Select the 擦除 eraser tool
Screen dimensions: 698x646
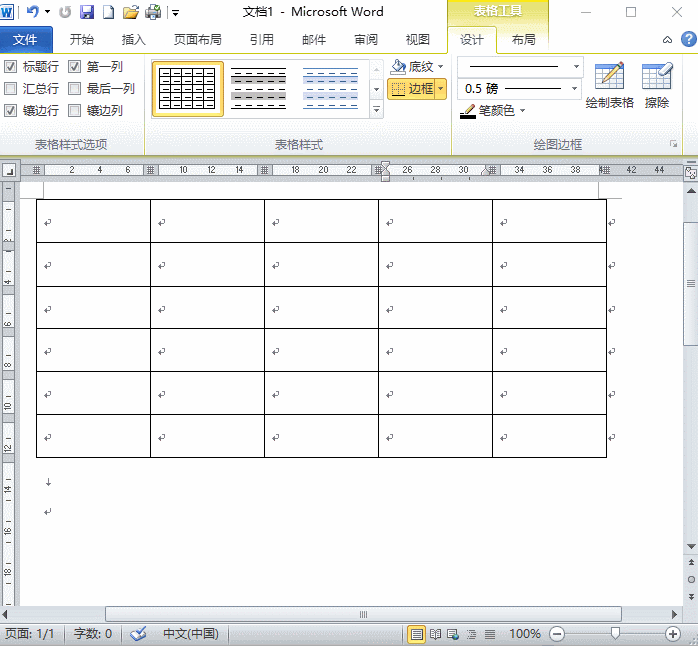(657, 85)
